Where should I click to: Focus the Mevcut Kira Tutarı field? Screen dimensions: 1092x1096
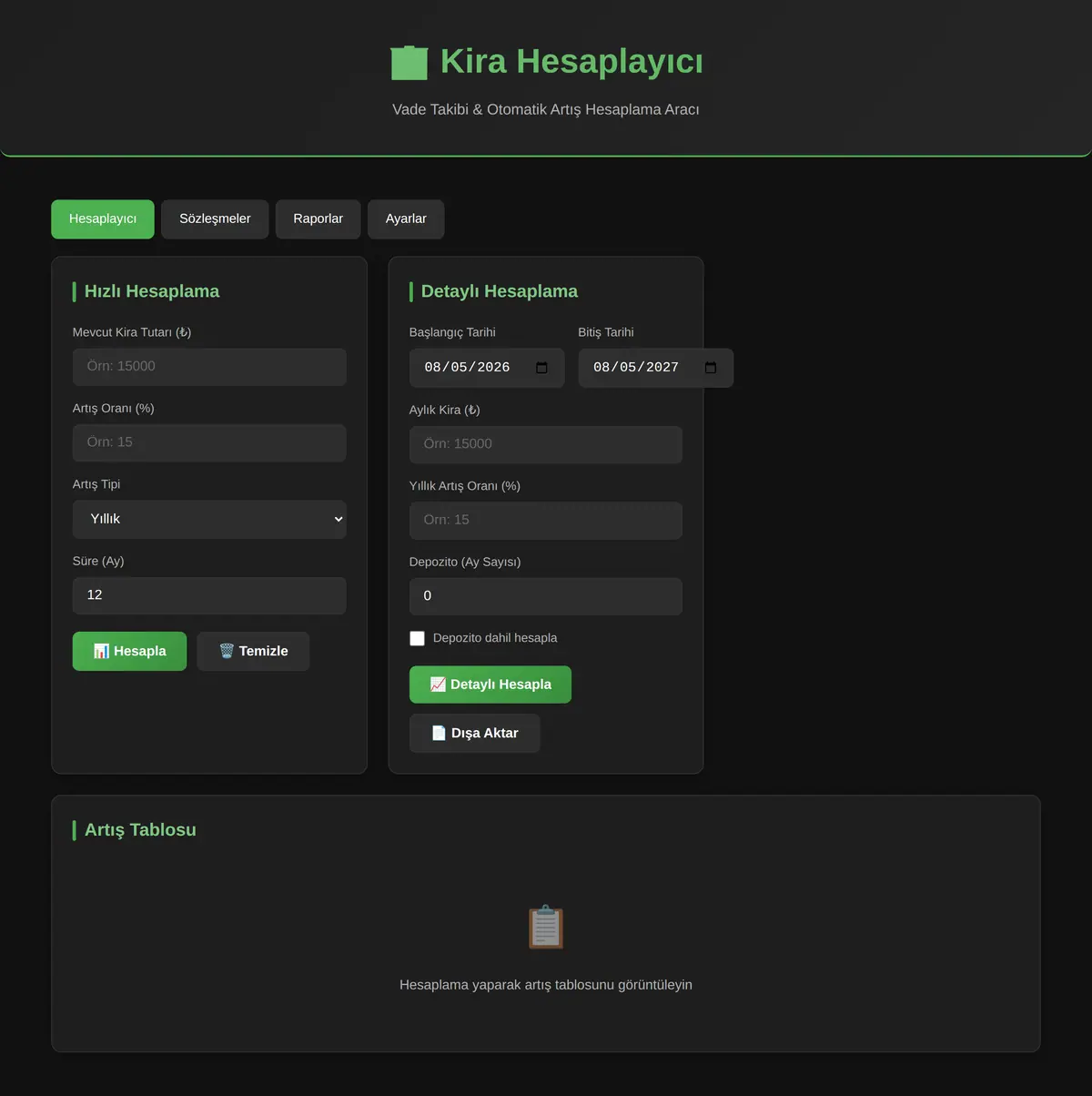(x=209, y=367)
